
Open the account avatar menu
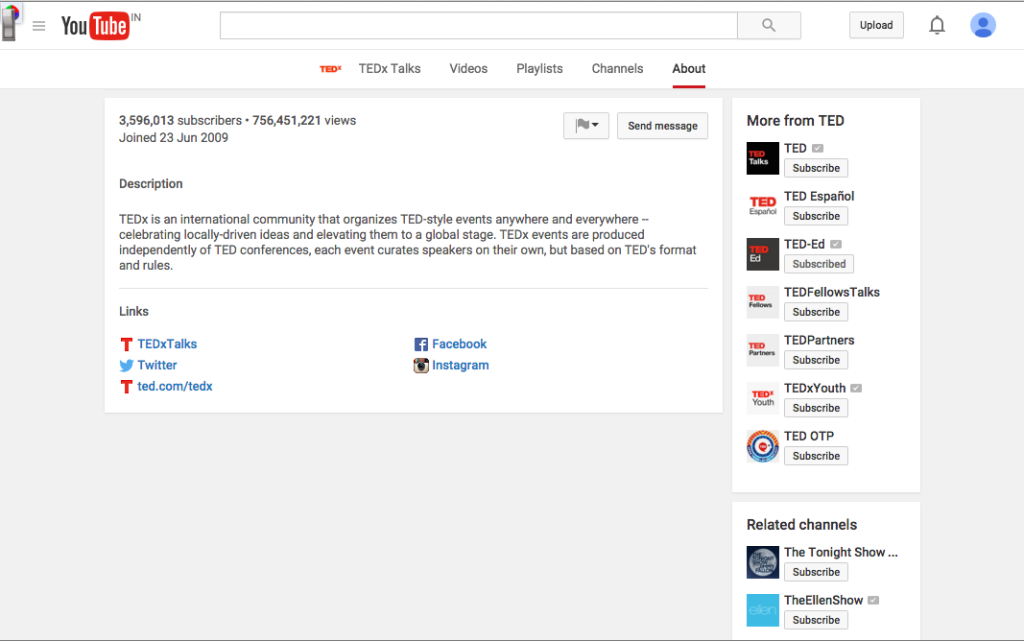(x=982, y=25)
